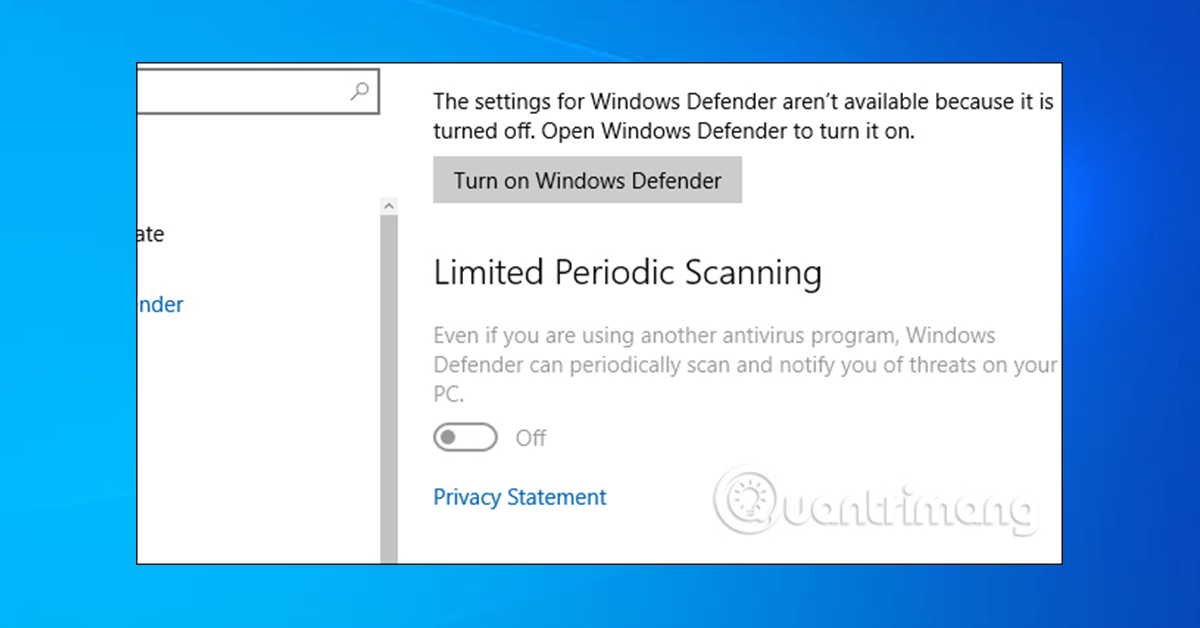
Task: Click the gray sidebar scrollbar thumb
Action: coord(389,388)
